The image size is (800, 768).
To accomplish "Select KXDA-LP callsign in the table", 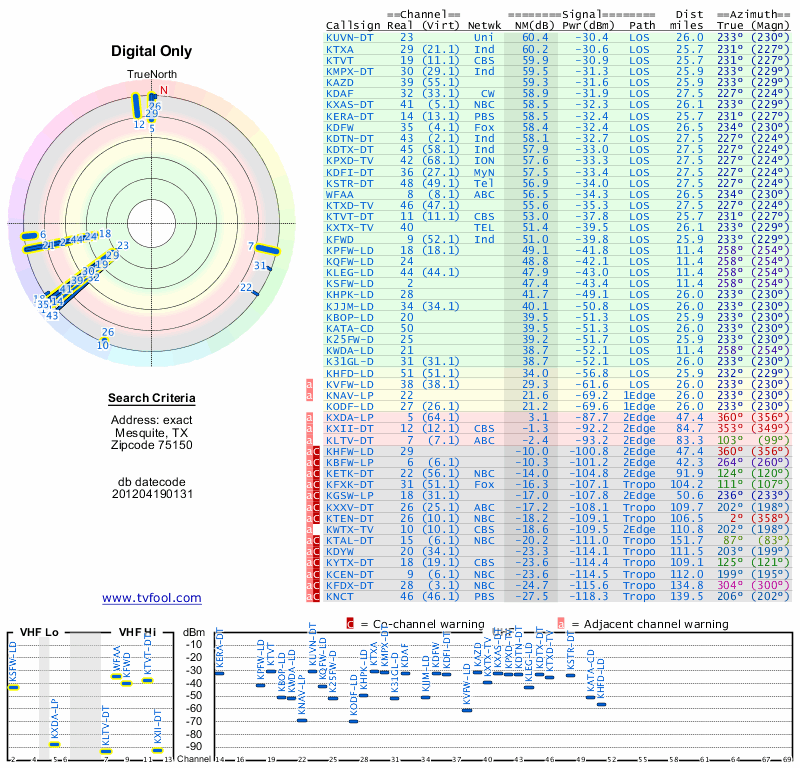I will (349, 417).
